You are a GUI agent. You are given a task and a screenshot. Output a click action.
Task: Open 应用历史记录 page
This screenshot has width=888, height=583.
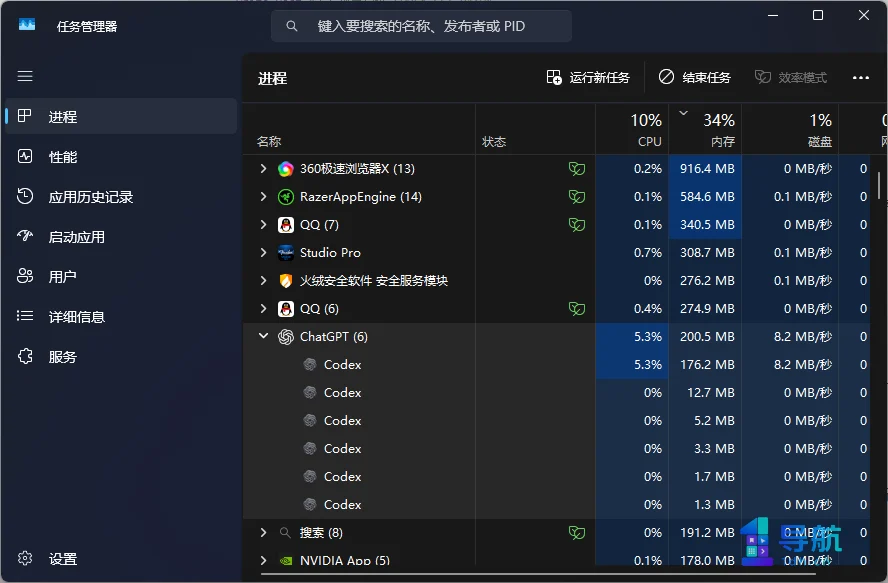(x=121, y=197)
